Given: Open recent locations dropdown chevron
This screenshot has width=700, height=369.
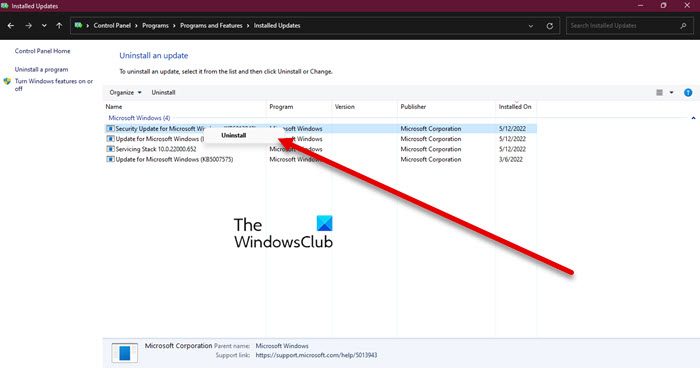Looking at the screenshot, I should tap(44, 26).
